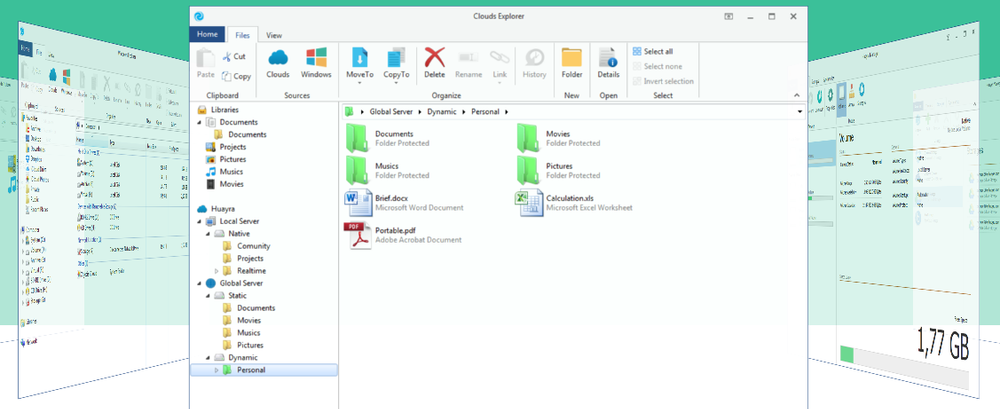Click Dynamic in breadcrumb path
The height and width of the screenshot is (409, 1000).
pos(442,112)
